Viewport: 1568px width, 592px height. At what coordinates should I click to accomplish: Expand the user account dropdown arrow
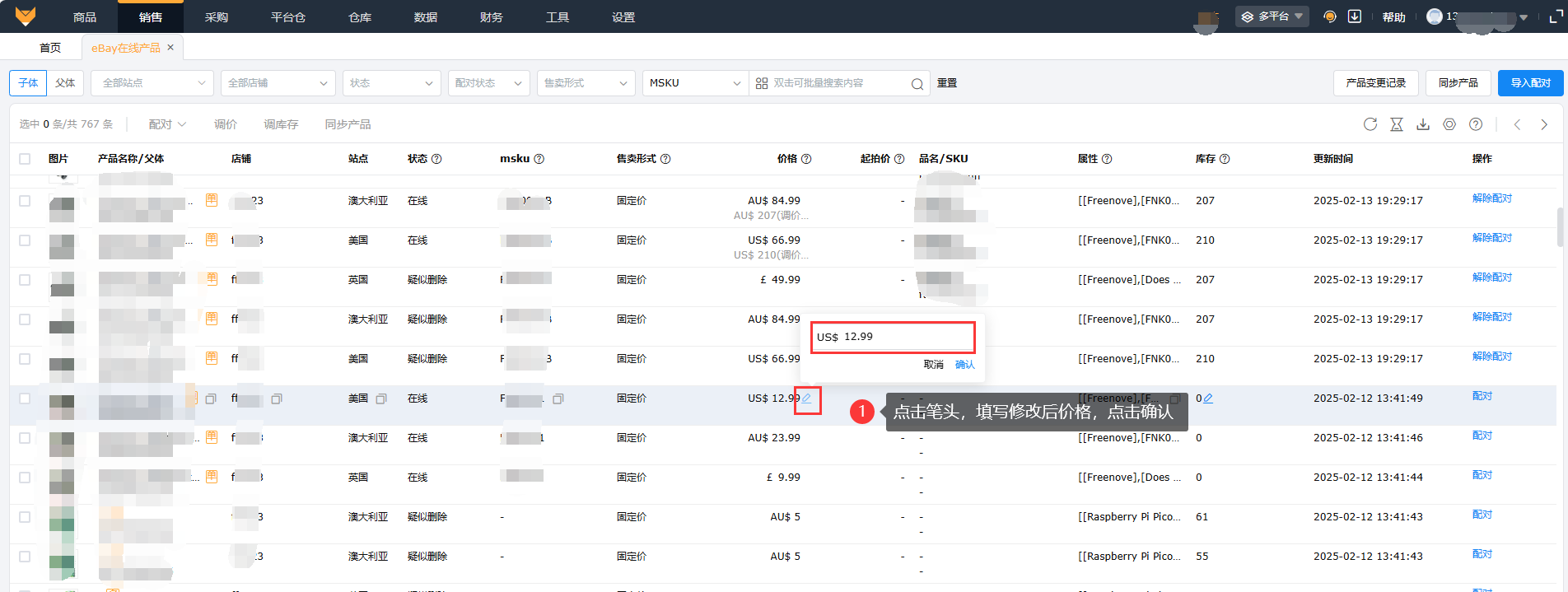point(1524,17)
